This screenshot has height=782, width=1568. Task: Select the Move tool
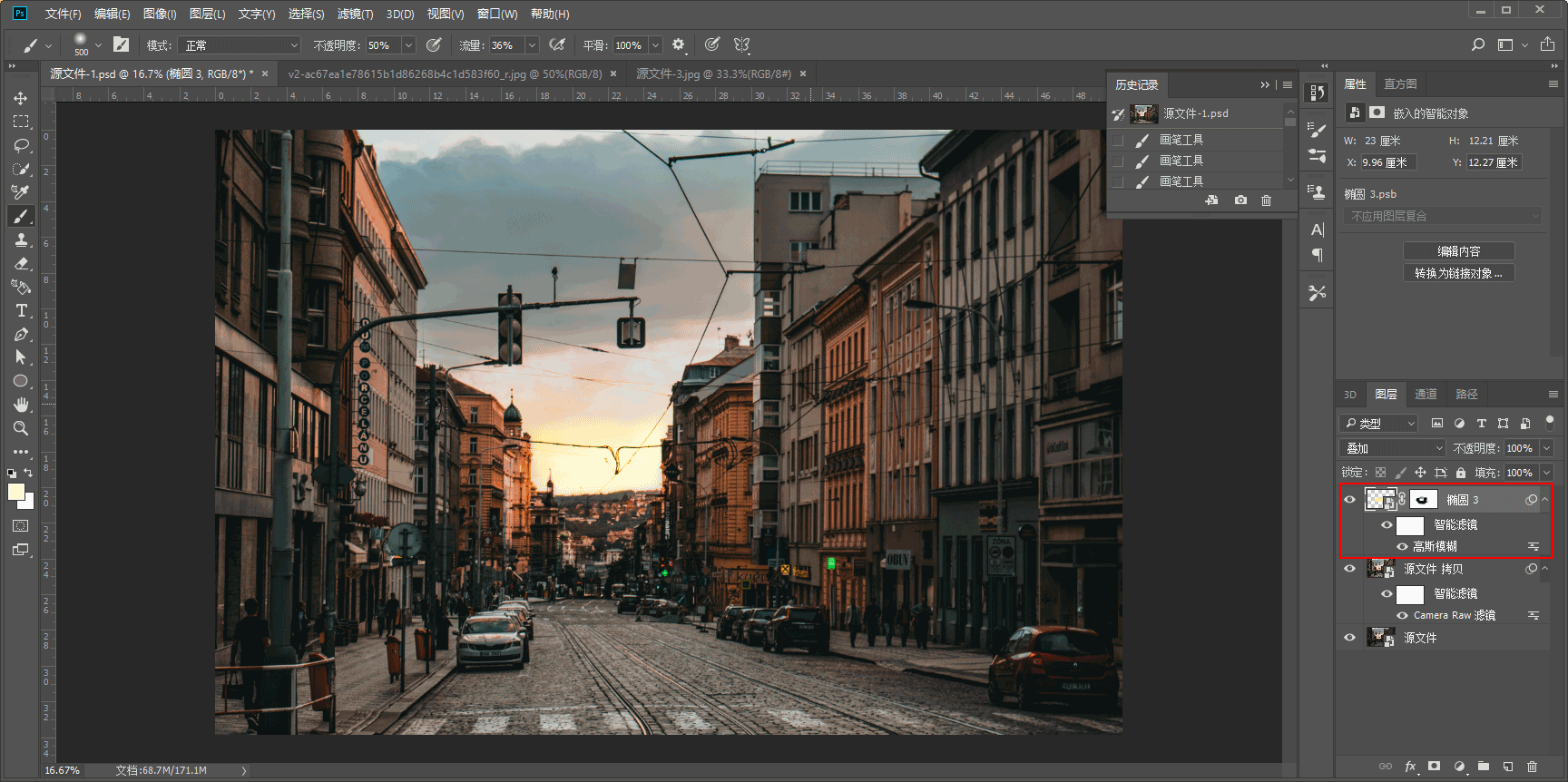click(x=20, y=98)
